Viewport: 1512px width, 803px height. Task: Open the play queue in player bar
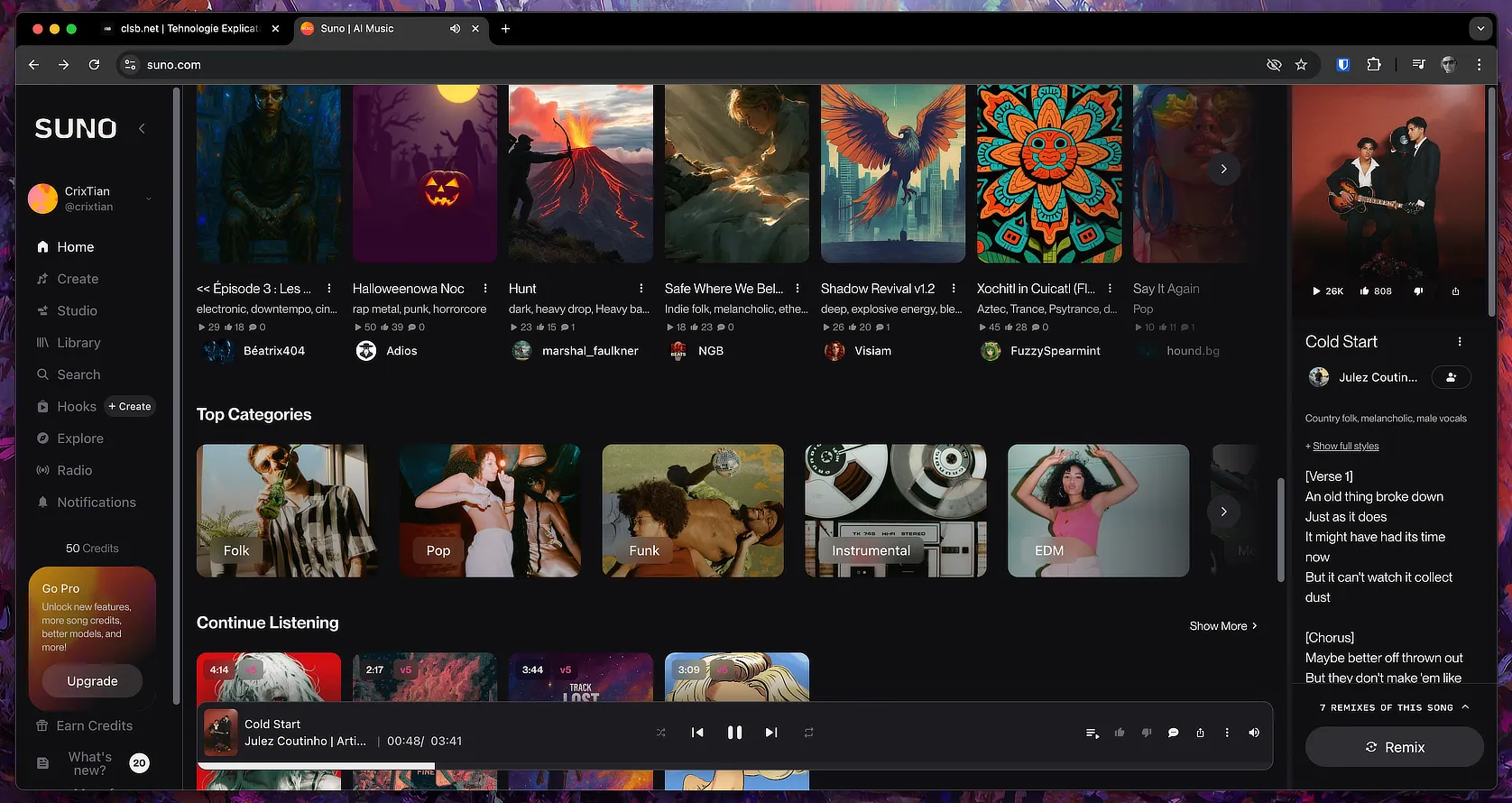[x=1093, y=733]
